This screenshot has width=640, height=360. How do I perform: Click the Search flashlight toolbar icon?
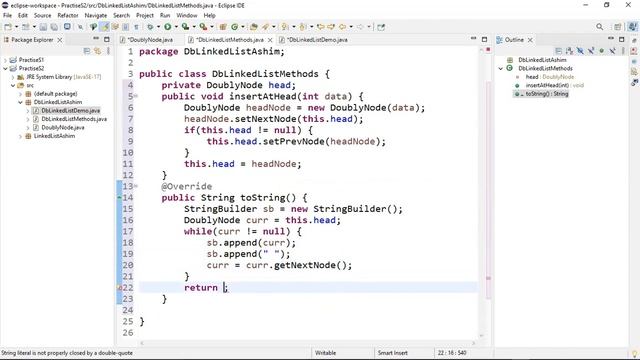tap(266, 27)
